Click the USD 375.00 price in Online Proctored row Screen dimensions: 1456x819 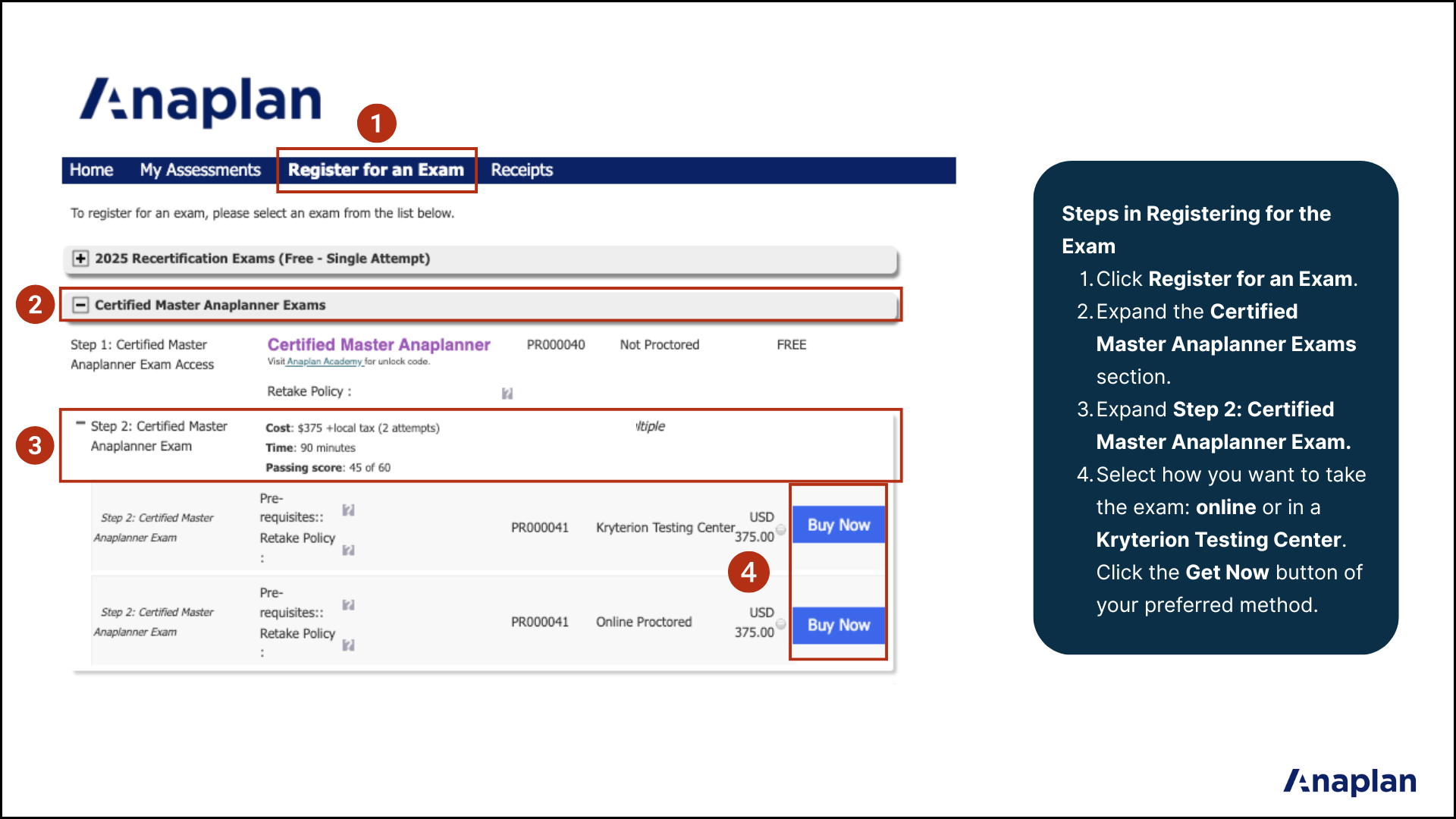coord(755,622)
